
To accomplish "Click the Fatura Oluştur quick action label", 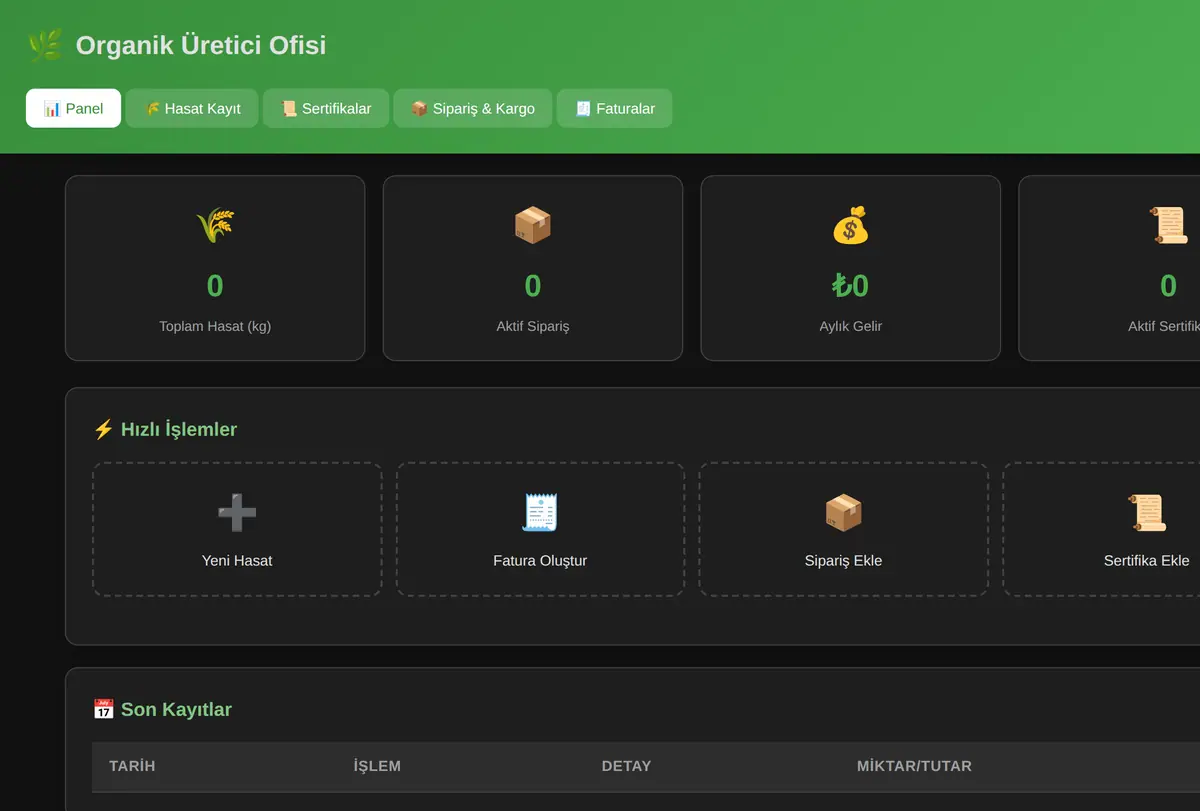I will (x=540, y=561).
